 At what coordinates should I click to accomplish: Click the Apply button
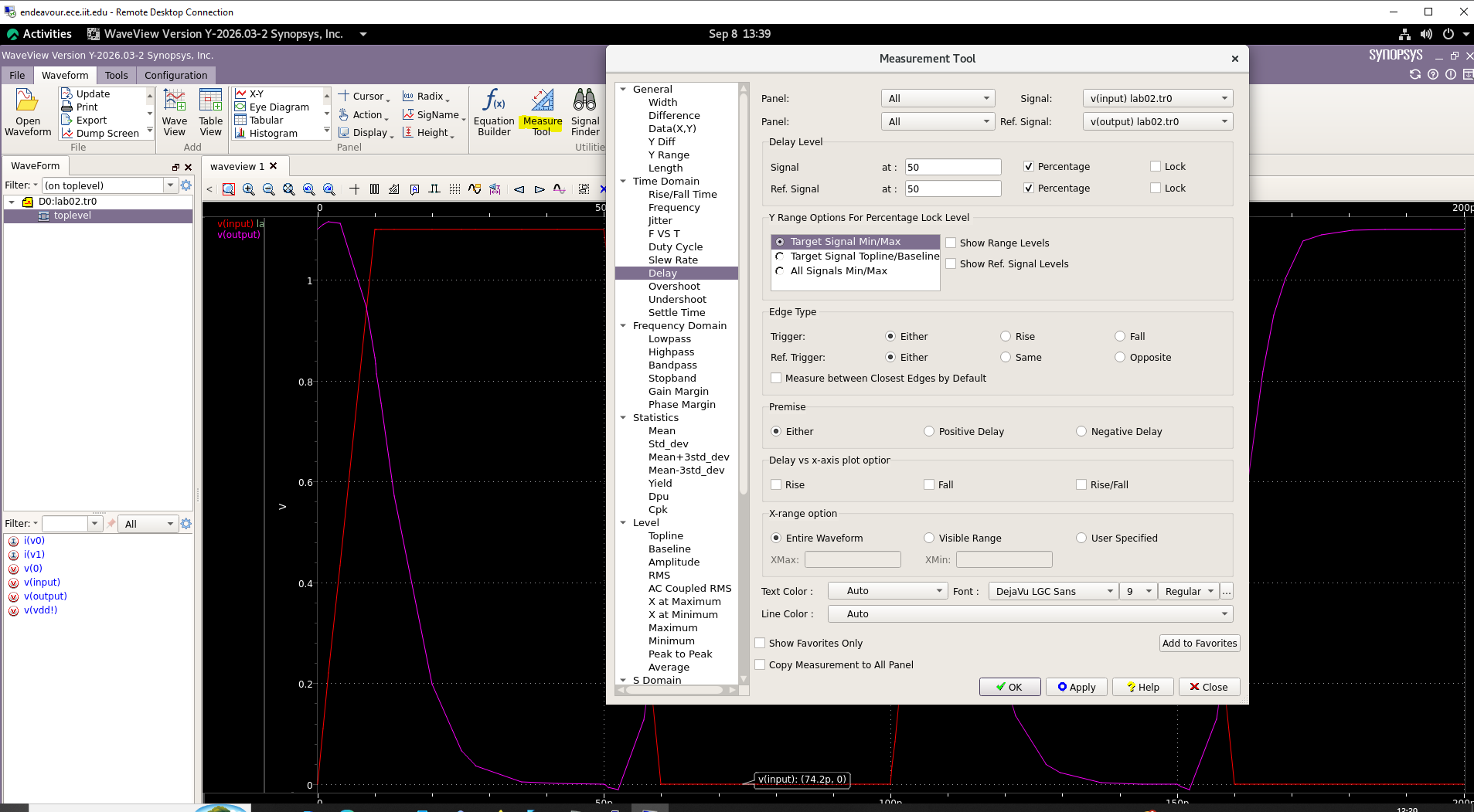pyautogui.click(x=1076, y=687)
